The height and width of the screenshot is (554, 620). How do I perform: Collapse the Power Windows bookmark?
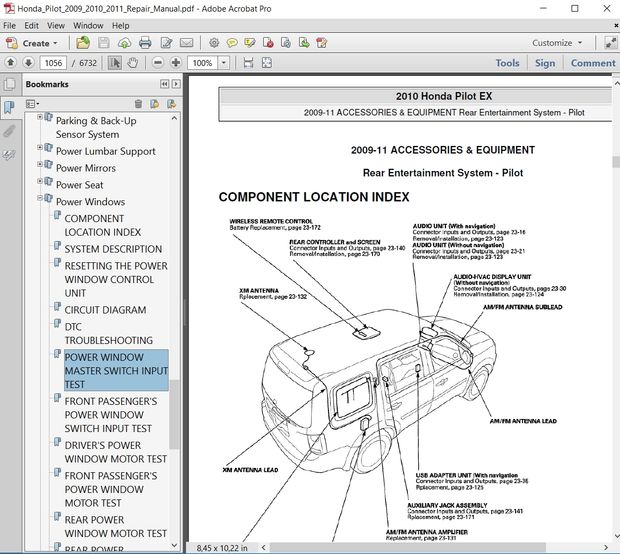(40, 198)
